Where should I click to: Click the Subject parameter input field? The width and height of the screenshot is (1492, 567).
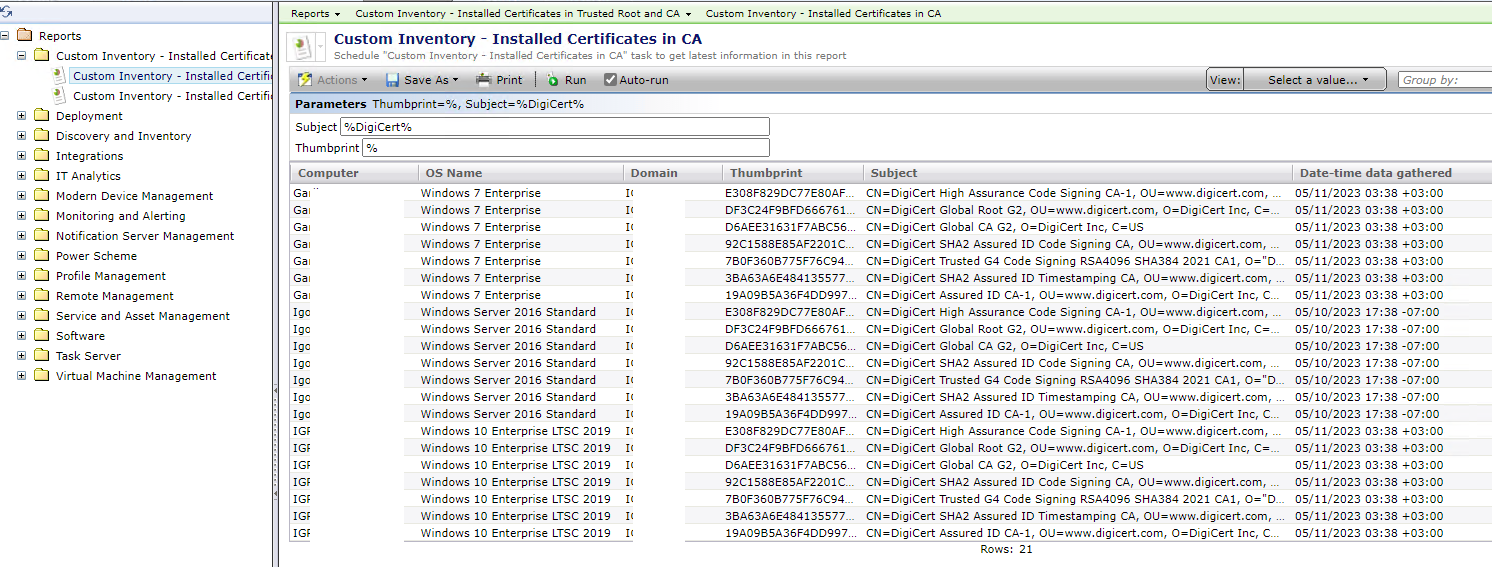555,127
